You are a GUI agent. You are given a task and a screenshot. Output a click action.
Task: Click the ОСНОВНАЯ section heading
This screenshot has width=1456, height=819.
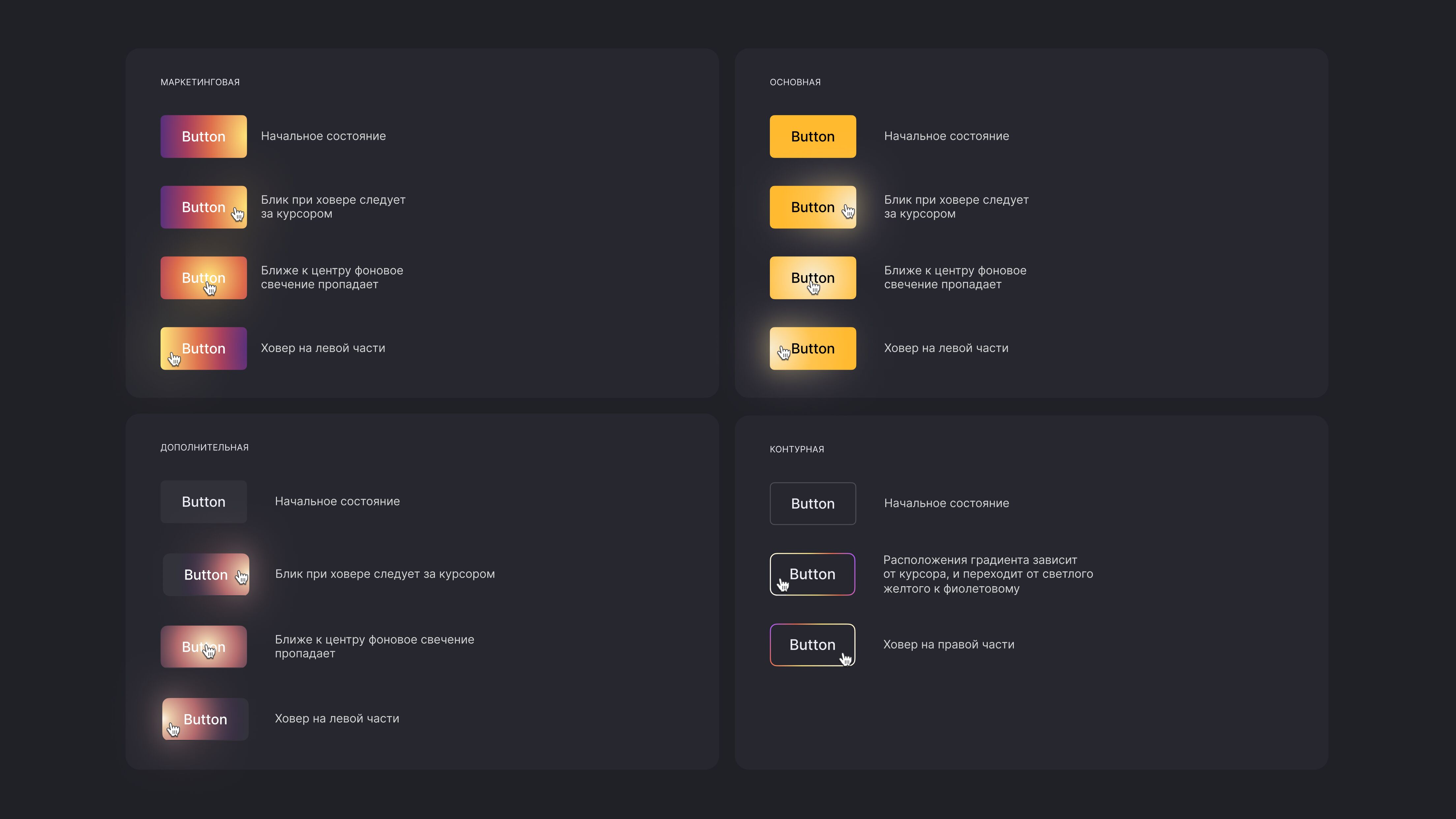795,82
